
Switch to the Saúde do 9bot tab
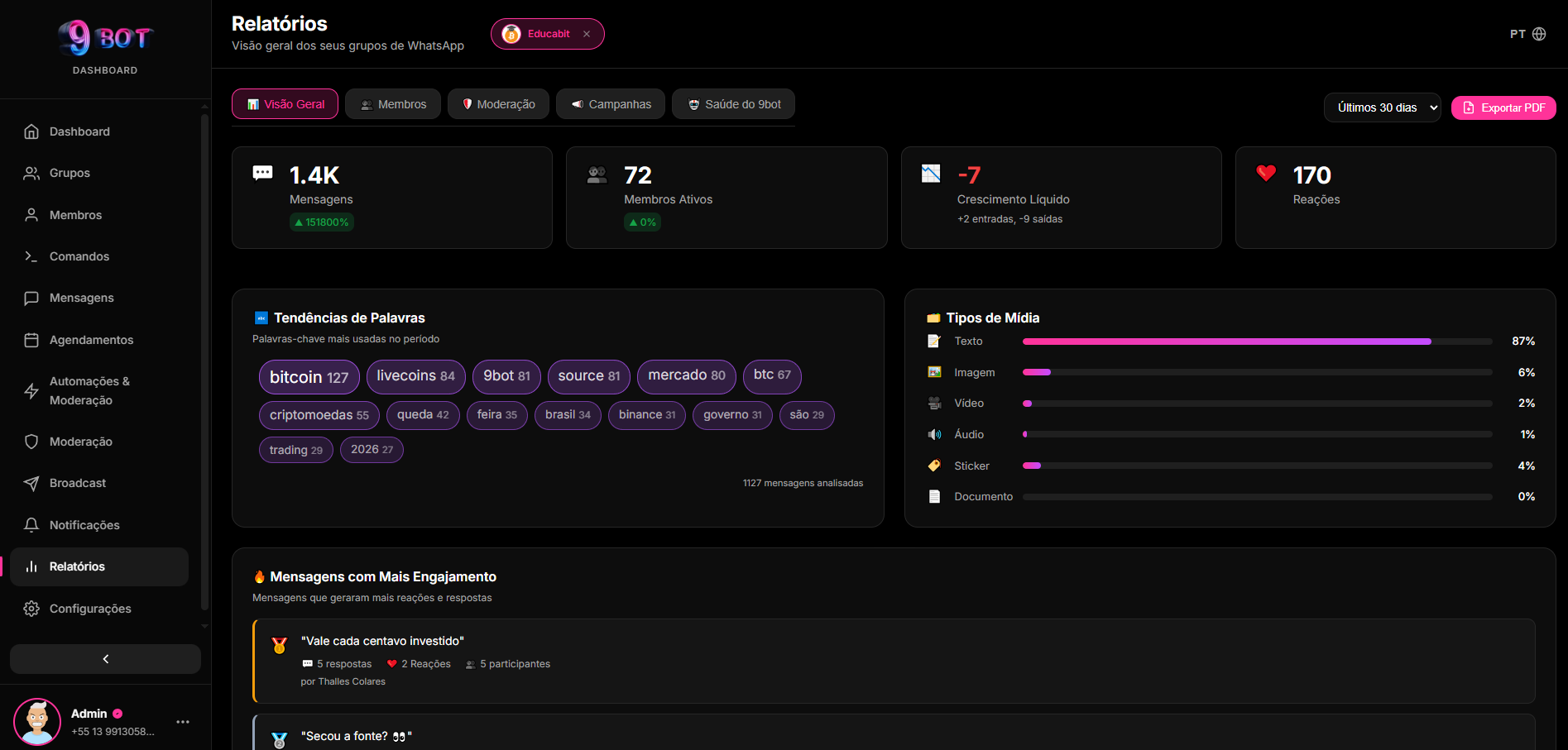point(733,103)
